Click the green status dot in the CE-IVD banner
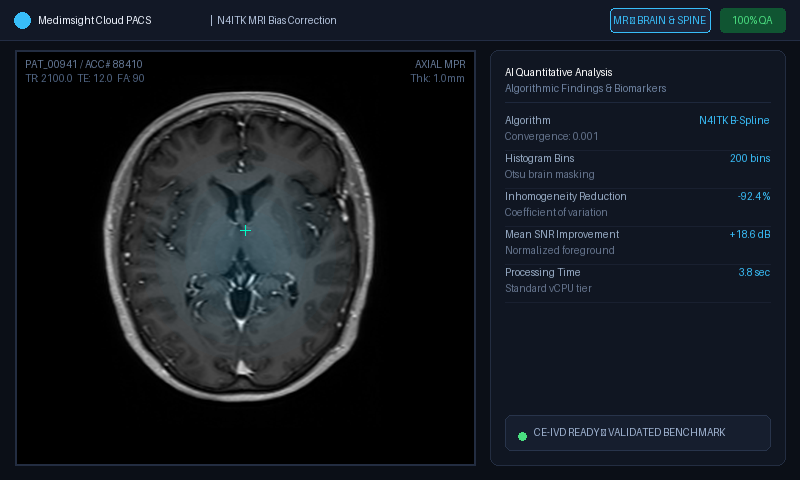The height and width of the screenshot is (480, 800). [522, 436]
